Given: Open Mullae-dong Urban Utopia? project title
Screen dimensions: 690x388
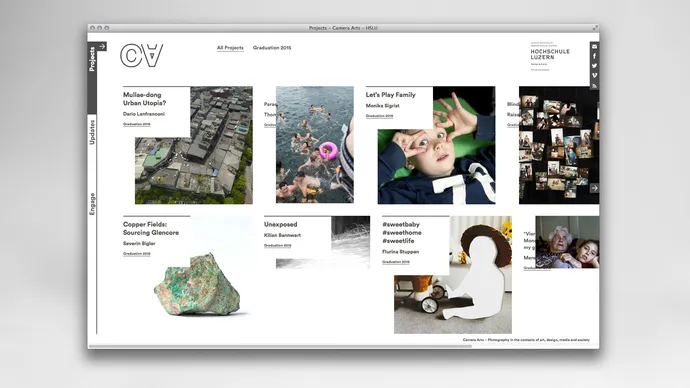Looking at the screenshot, I should coord(144,99).
